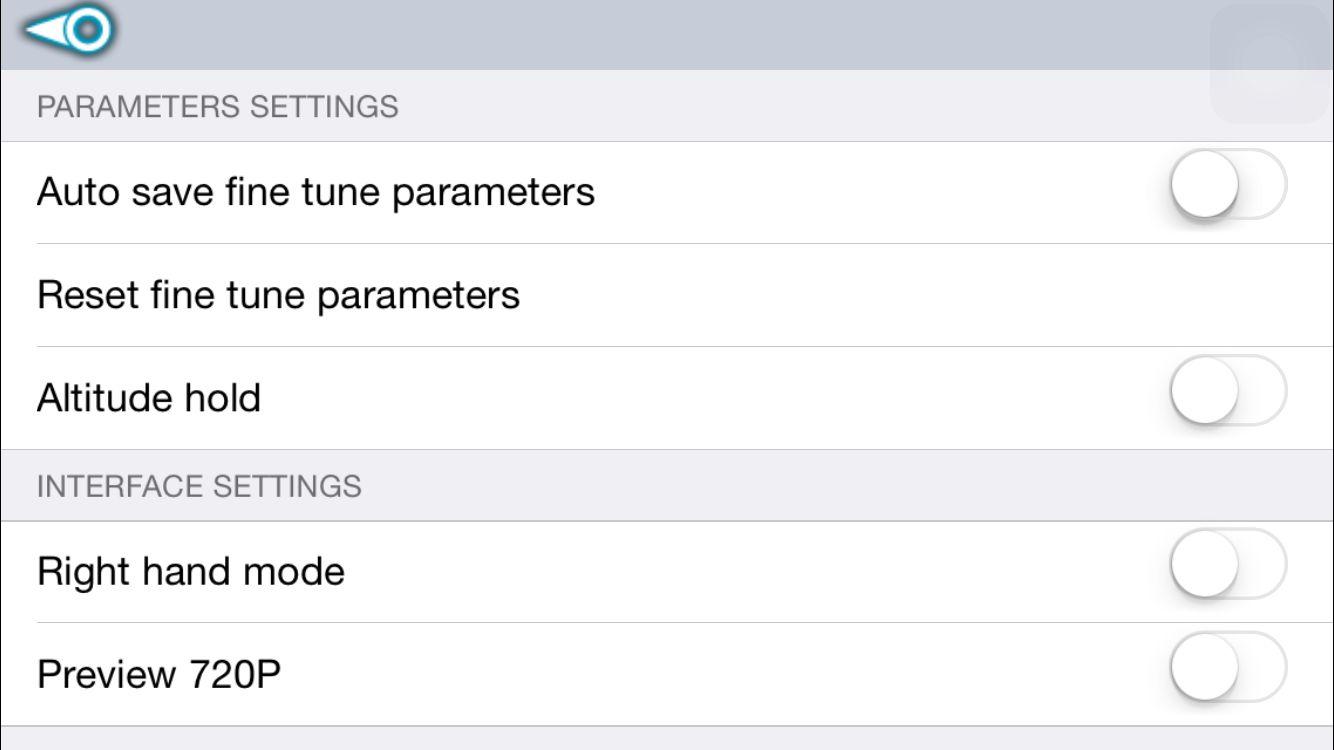Enable the Right hand mode switch
The image size is (1334, 750).
click(x=1227, y=565)
